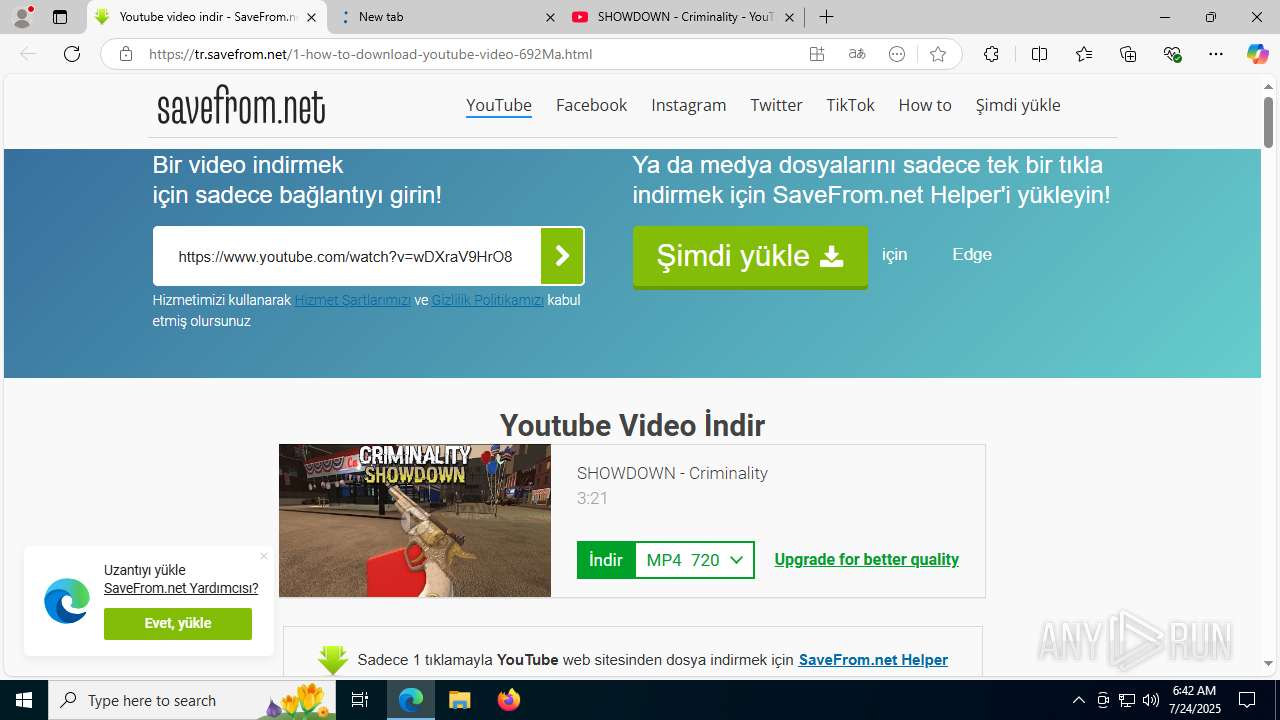Close the SHOWDOWN YouTube tab
Screen dimensions: 1280x720
pyautogui.click(x=790, y=17)
